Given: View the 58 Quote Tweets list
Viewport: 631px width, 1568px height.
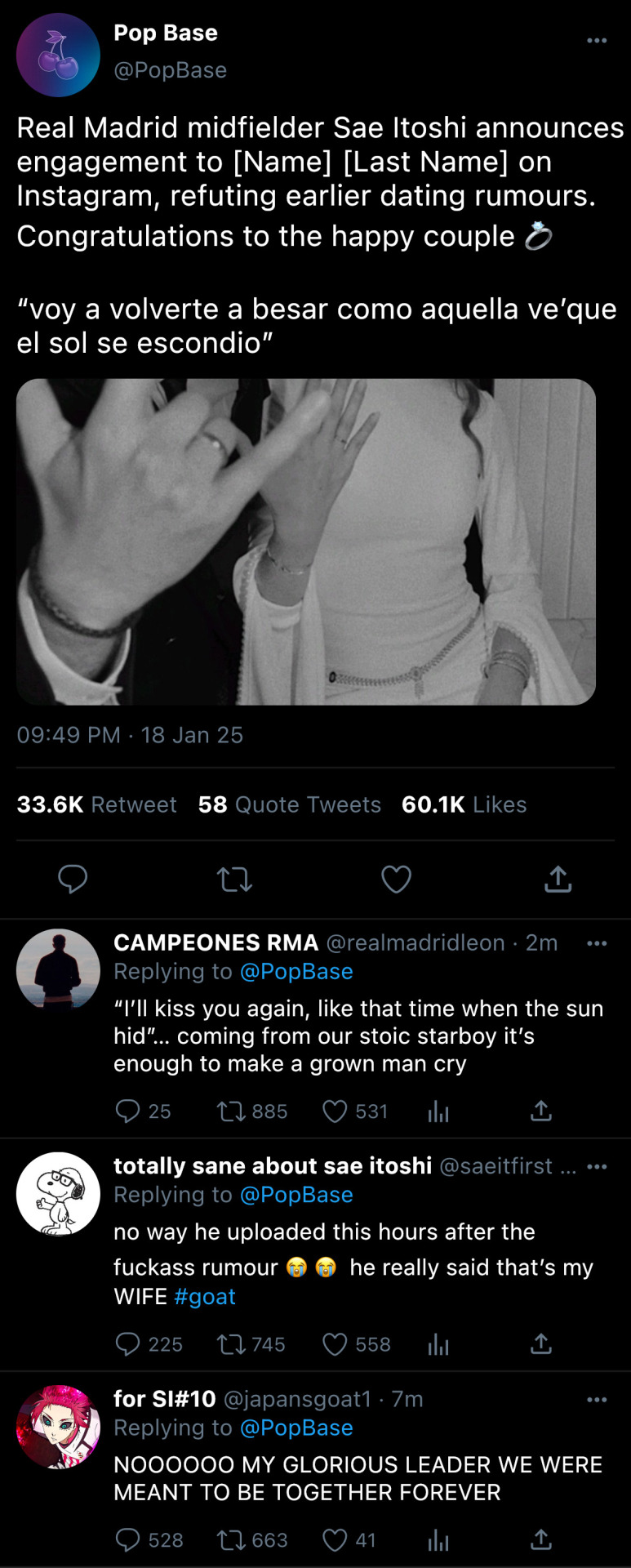Looking at the screenshot, I should click(x=289, y=804).
